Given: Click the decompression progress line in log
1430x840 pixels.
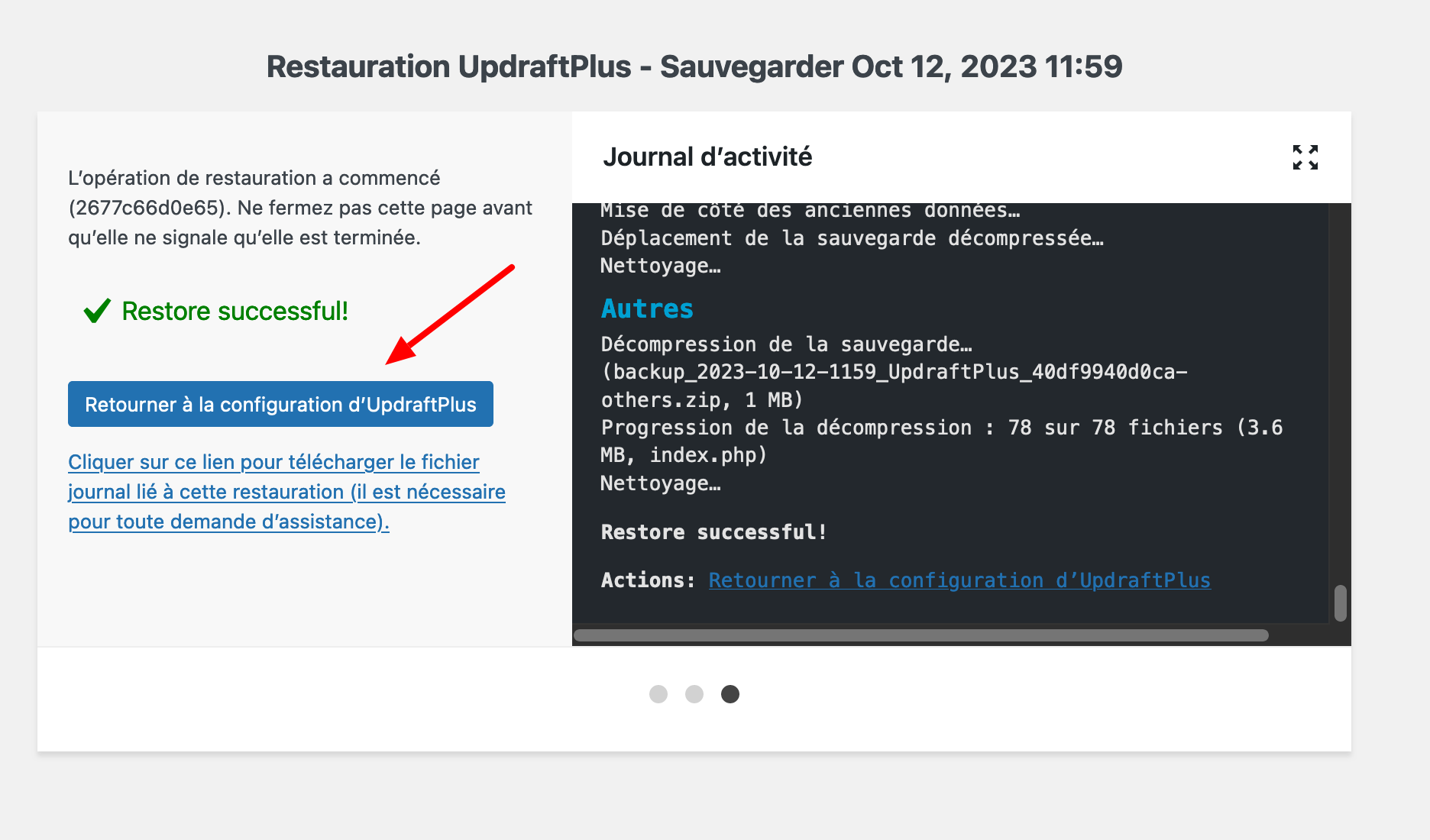Looking at the screenshot, I should 940,428.
